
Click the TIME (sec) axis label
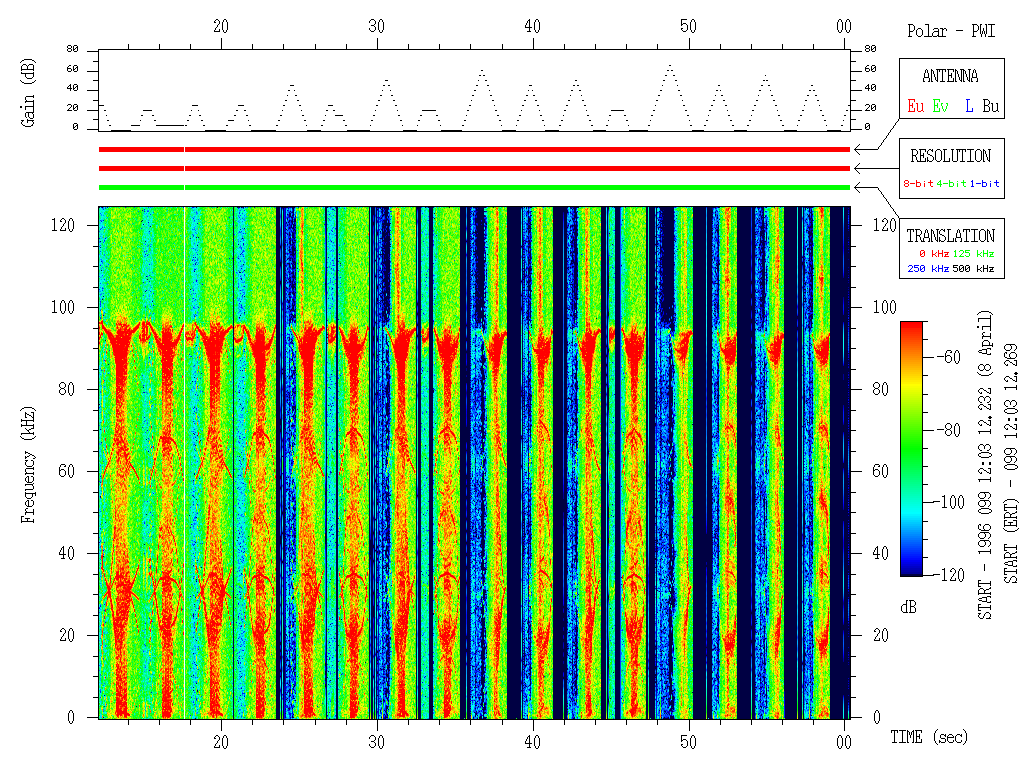pos(929,737)
